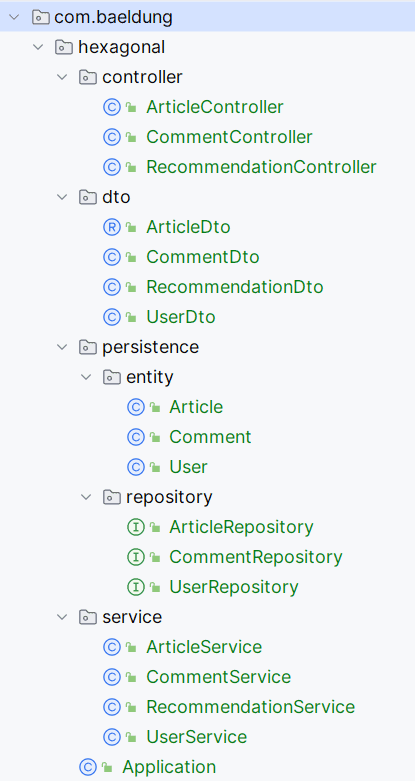This screenshot has width=415, height=781.
Task: Select the User entity class
Action: (188, 467)
